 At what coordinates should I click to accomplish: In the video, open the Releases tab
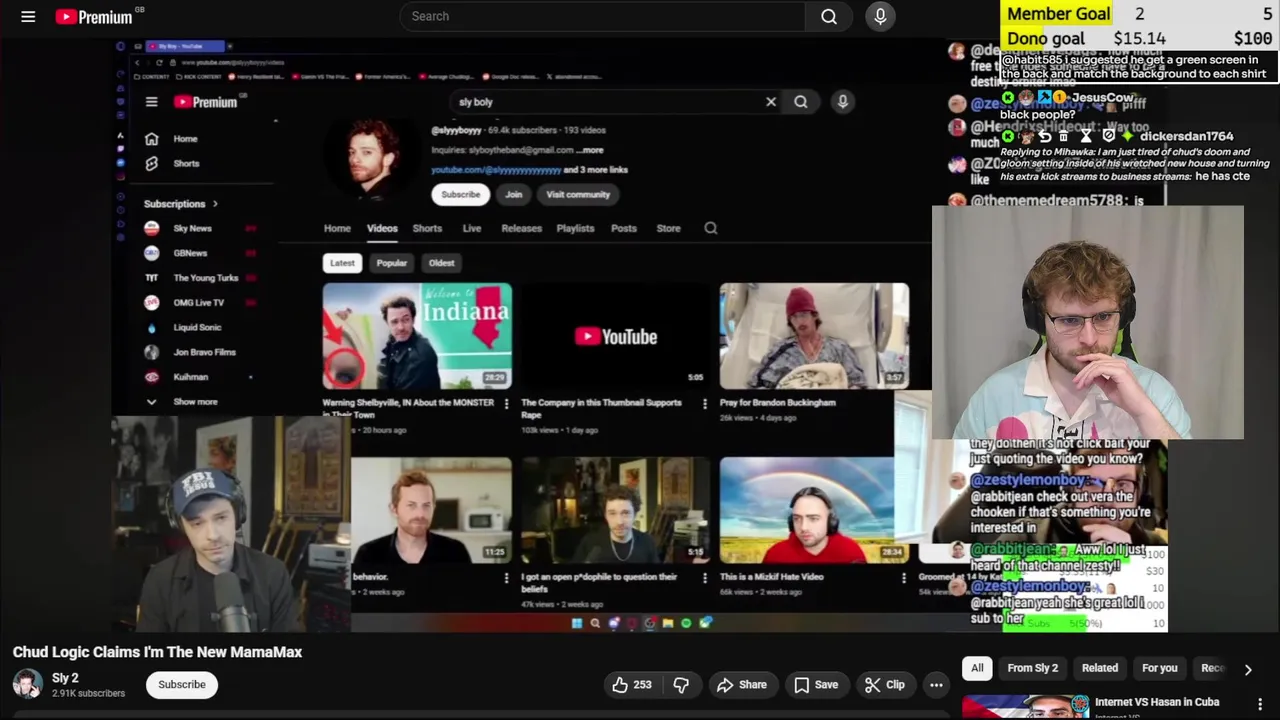tap(521, 229)
